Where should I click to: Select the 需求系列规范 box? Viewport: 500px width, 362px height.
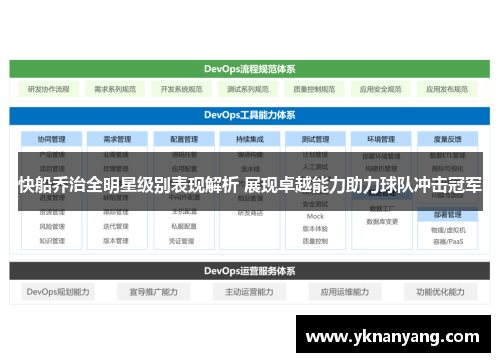[115, 89]
